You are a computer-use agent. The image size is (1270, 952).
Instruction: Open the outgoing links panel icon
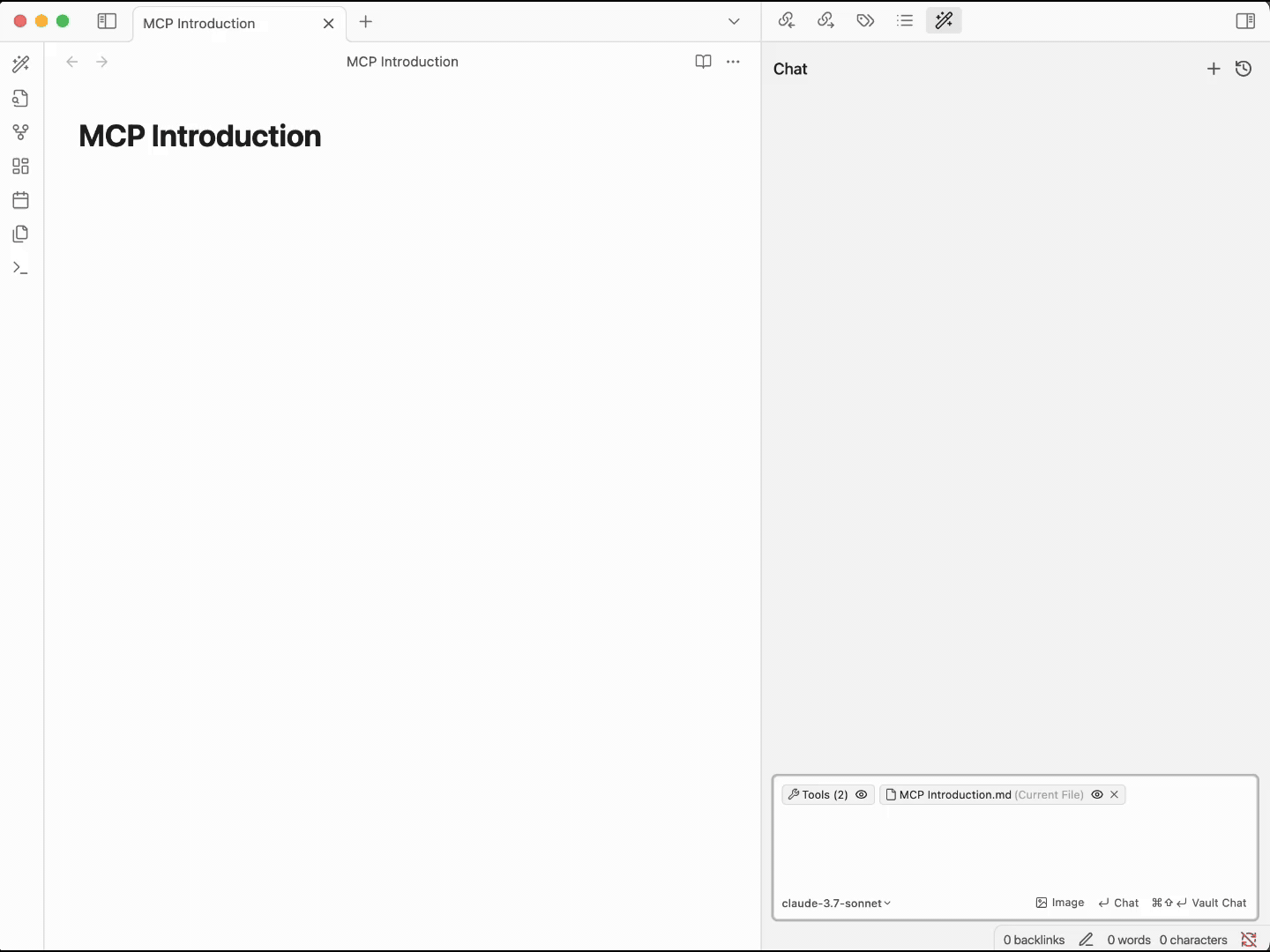coord(825,20)
